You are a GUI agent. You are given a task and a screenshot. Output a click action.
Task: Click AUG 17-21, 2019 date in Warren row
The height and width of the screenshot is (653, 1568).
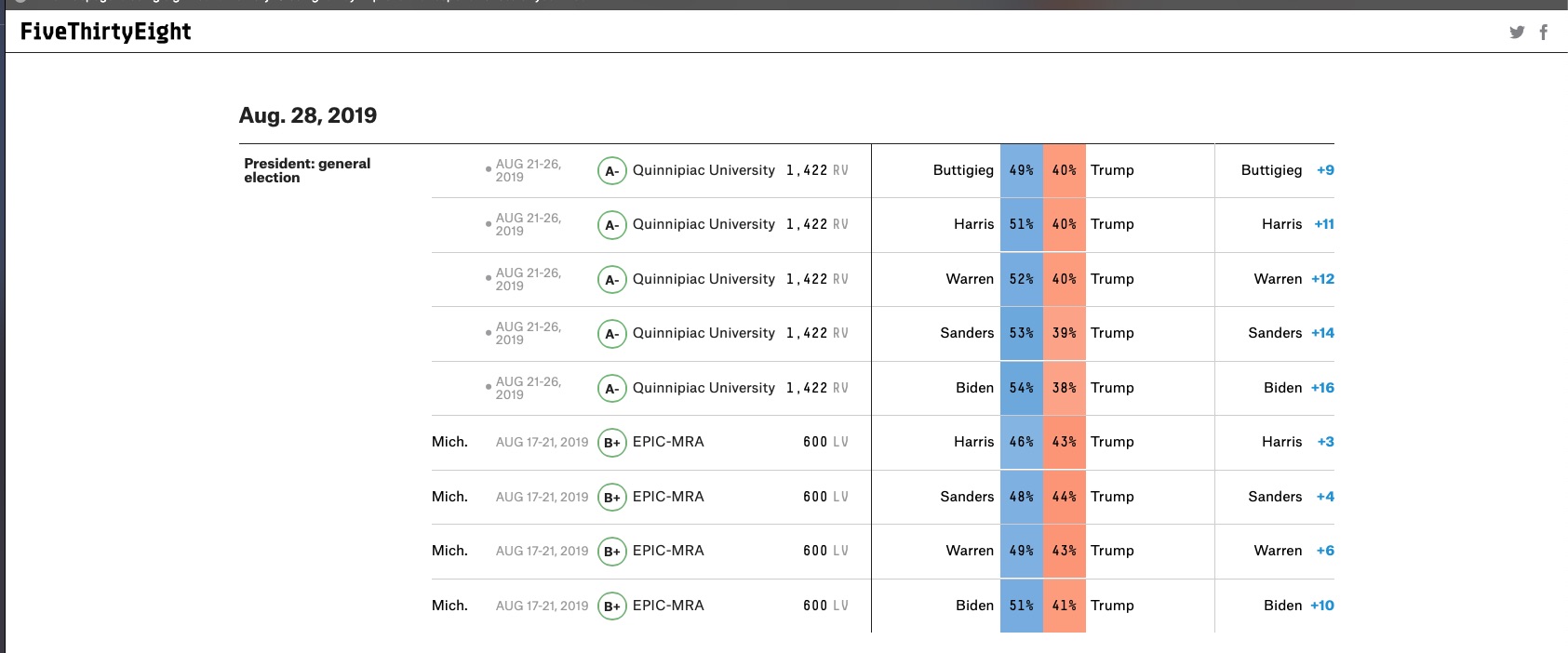pyautogui.click(x=542, y=551)
